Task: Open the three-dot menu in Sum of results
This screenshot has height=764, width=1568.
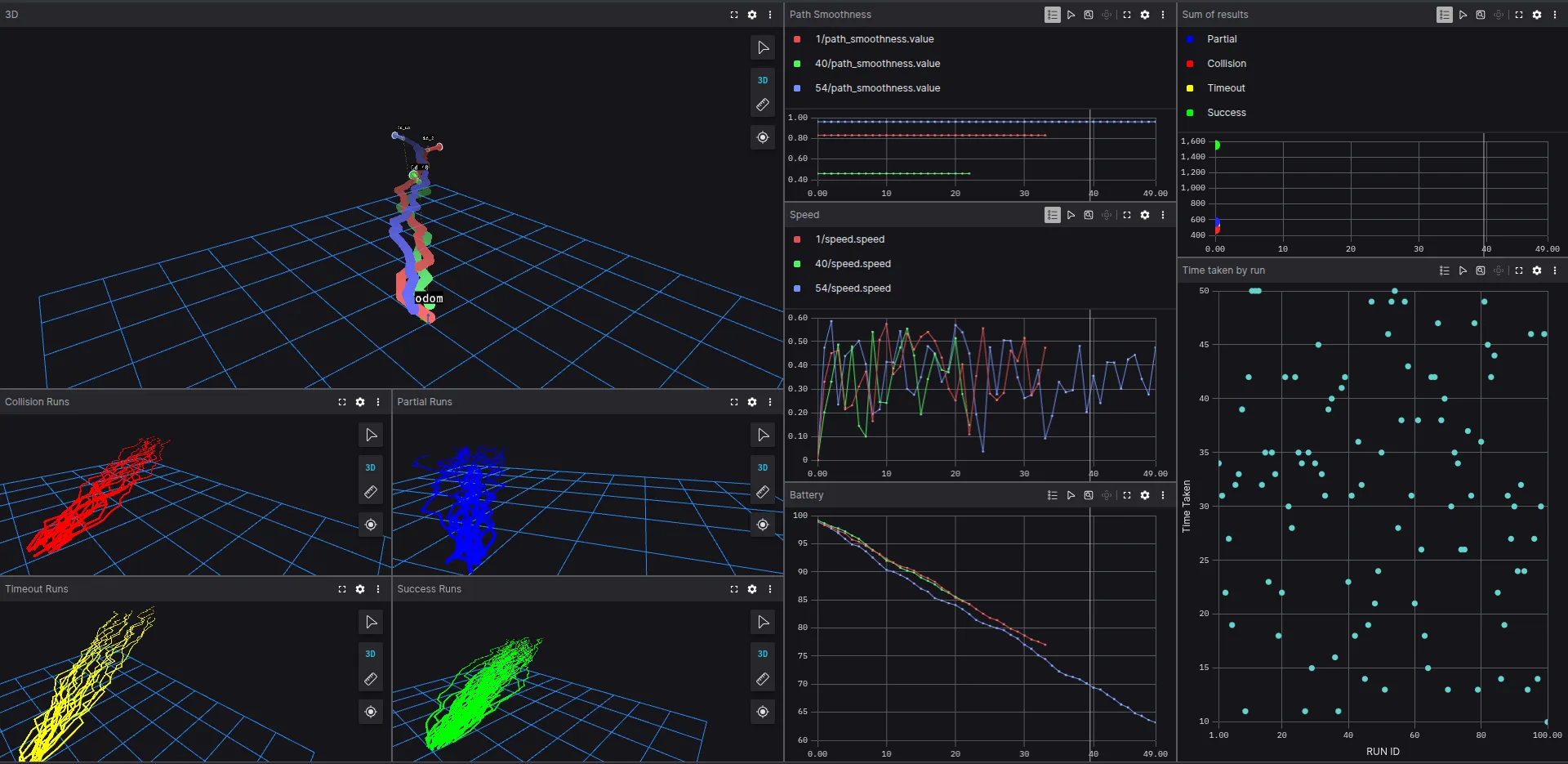Action: pos(1555,15)
